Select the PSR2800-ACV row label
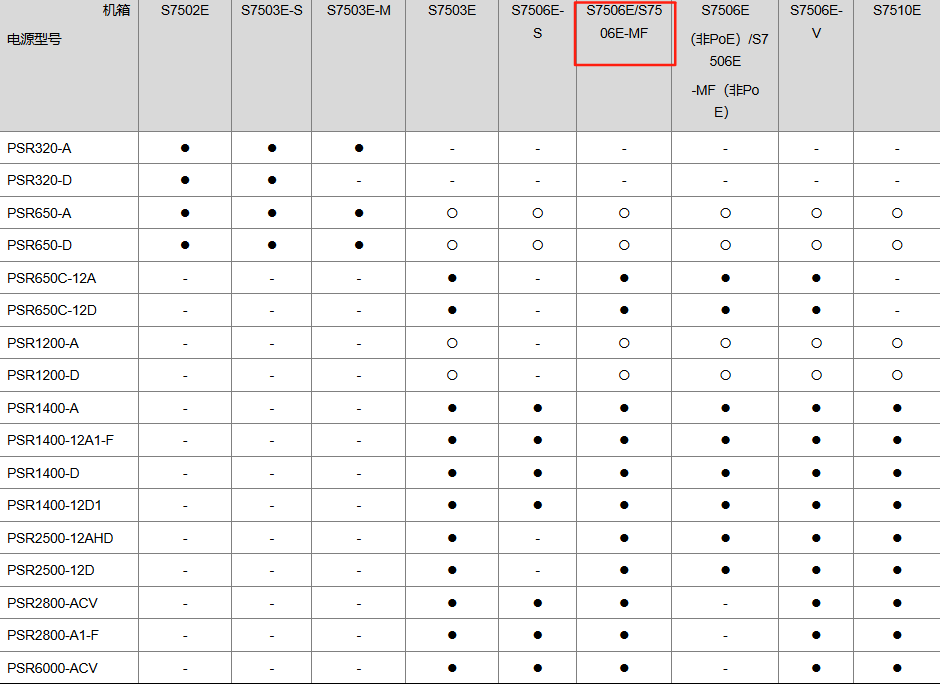The image size is (949, 689). tap(52, 603)
